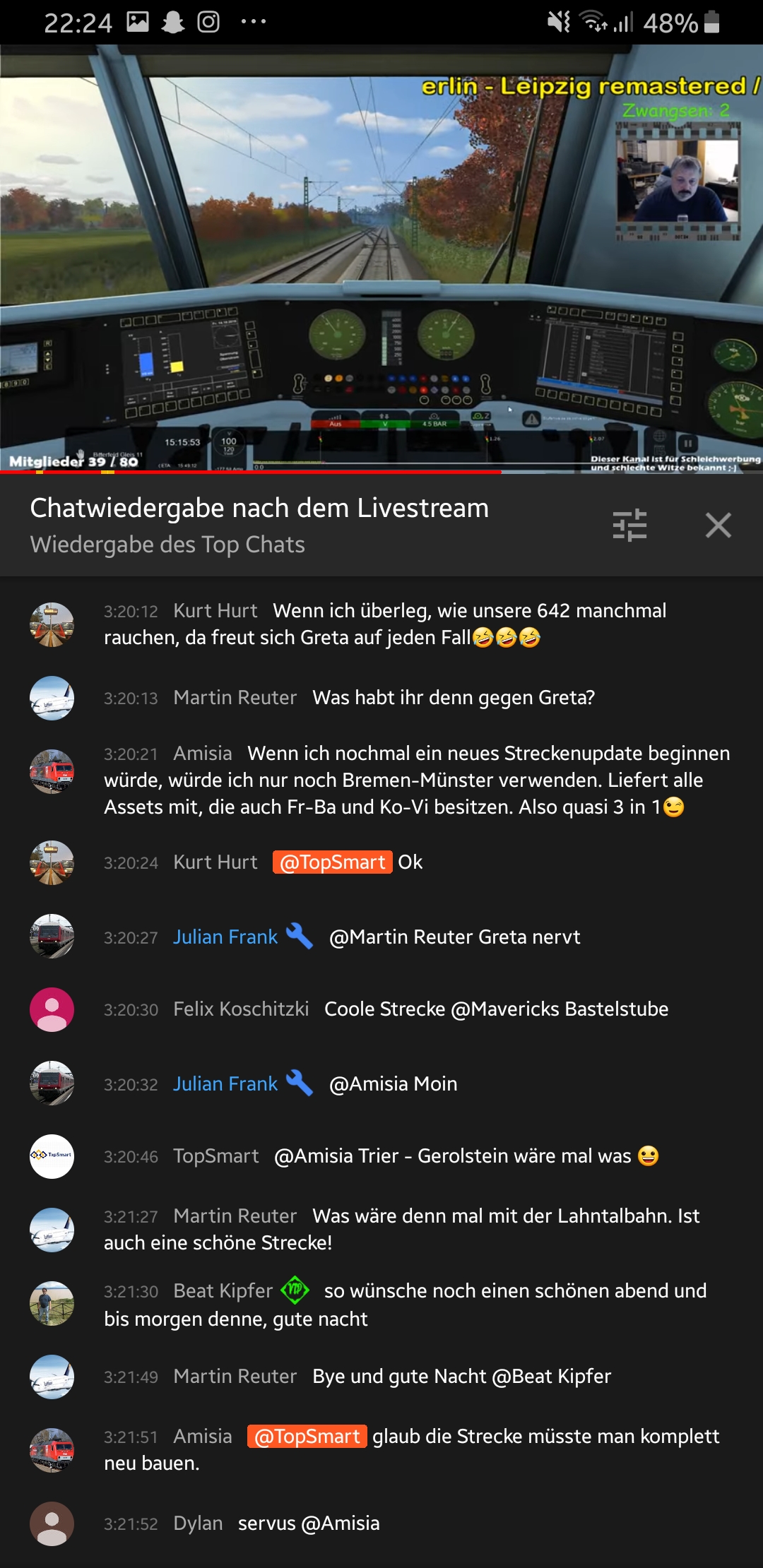Screen dimensions: 763x1568
Task: Close the chat replay panel
Action: coord(718,525)
